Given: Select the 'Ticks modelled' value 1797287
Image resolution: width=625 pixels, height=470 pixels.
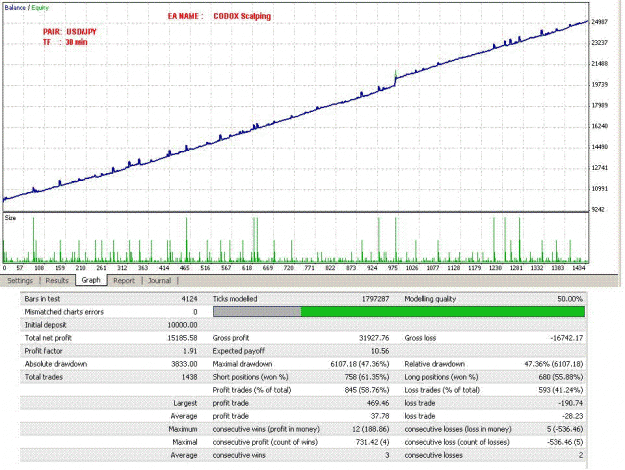Looking at the screenshot, I should point(375,299).
